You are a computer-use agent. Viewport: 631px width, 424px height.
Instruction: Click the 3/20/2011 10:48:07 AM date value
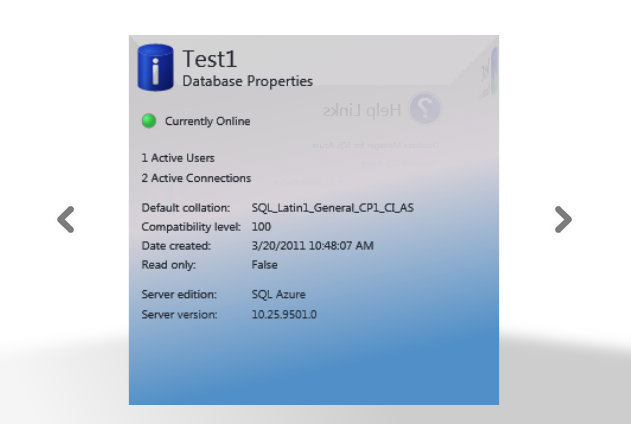coord(312,246)
